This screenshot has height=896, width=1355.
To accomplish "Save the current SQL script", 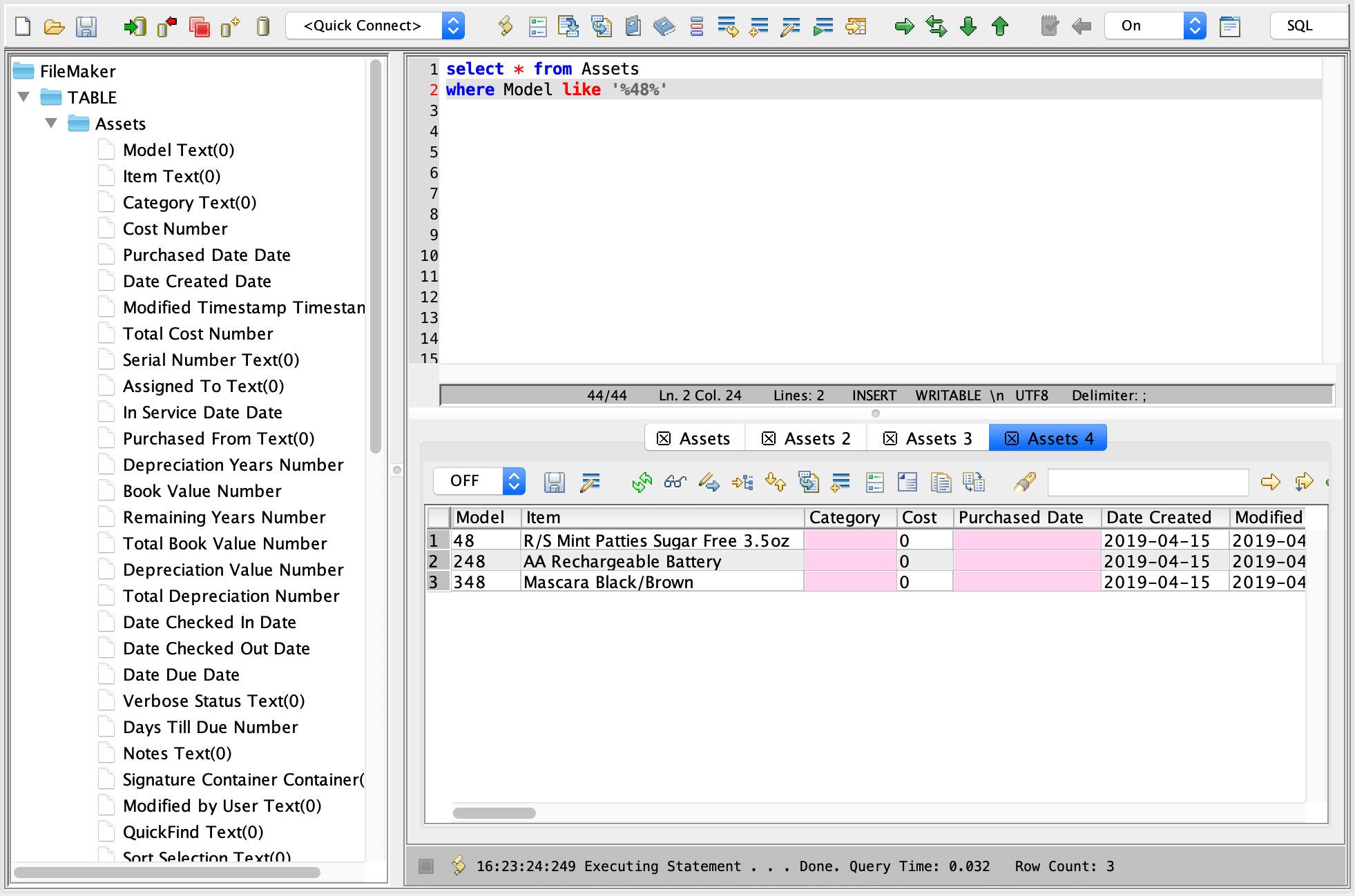I will point(86,26).
